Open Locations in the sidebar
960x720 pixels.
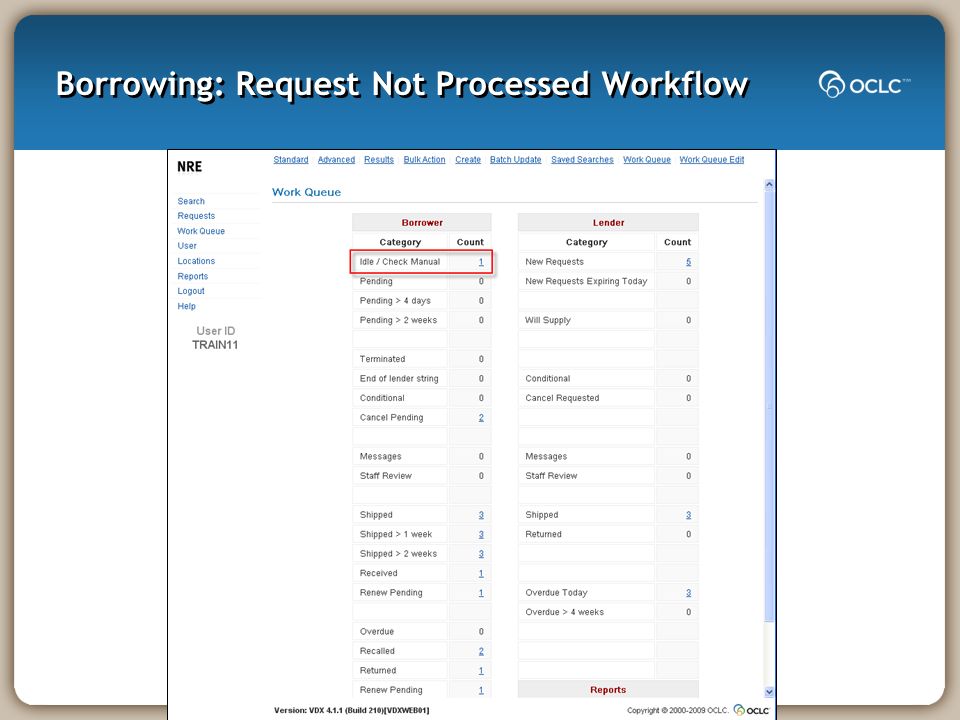[x=196, y=261]
